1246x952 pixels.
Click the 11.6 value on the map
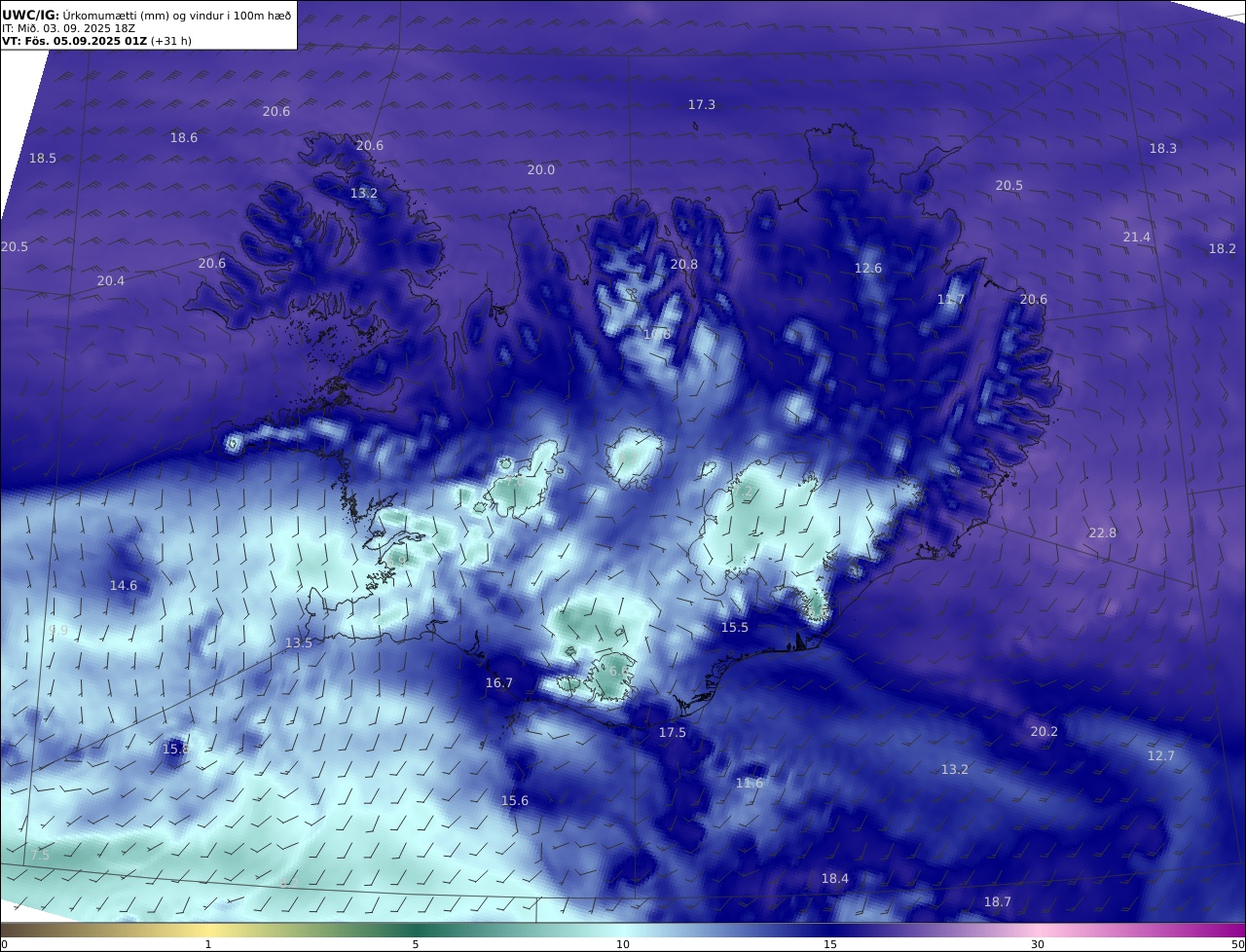coord(750,783)
